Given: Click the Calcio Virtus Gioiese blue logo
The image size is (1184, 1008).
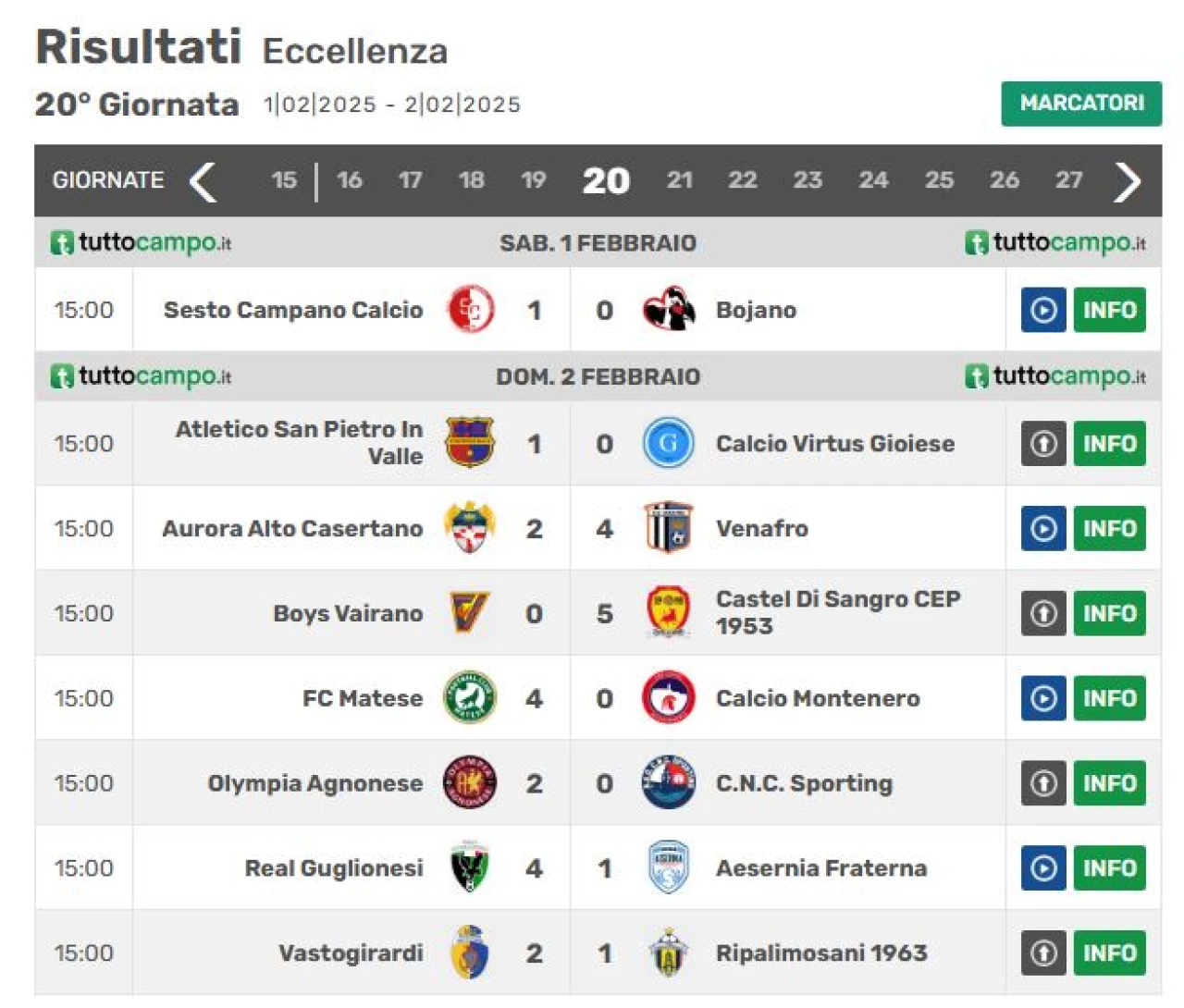Looking at the screenshot, I should tap(668, 444).
